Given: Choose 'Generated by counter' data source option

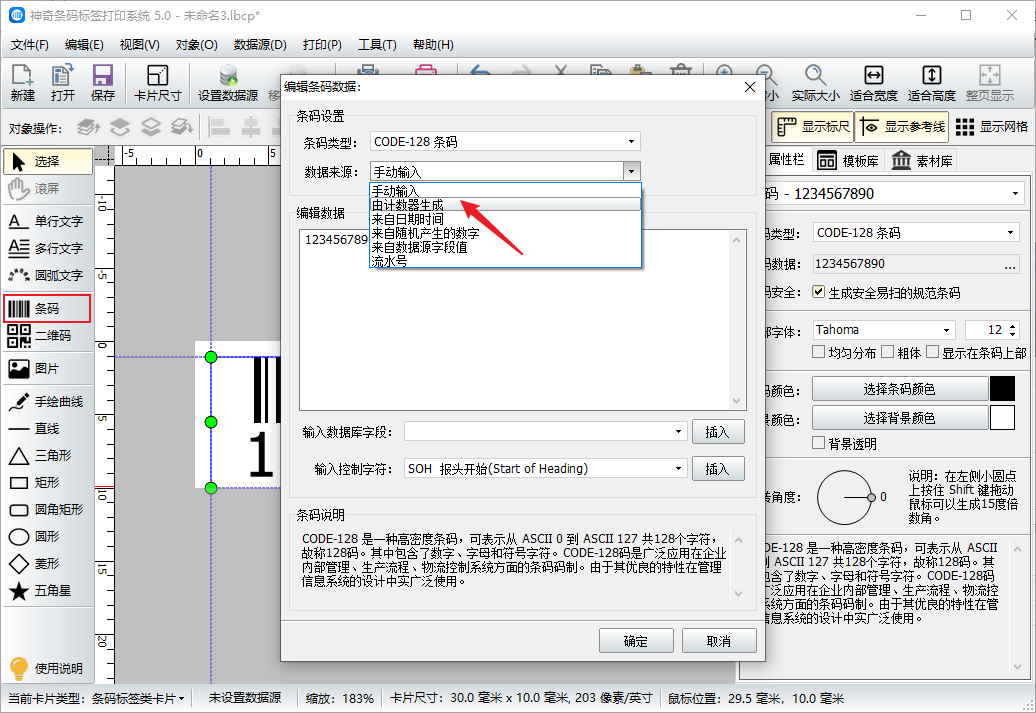Looking at the screenshot, I should pyautogui.click(x=505, y=205).
